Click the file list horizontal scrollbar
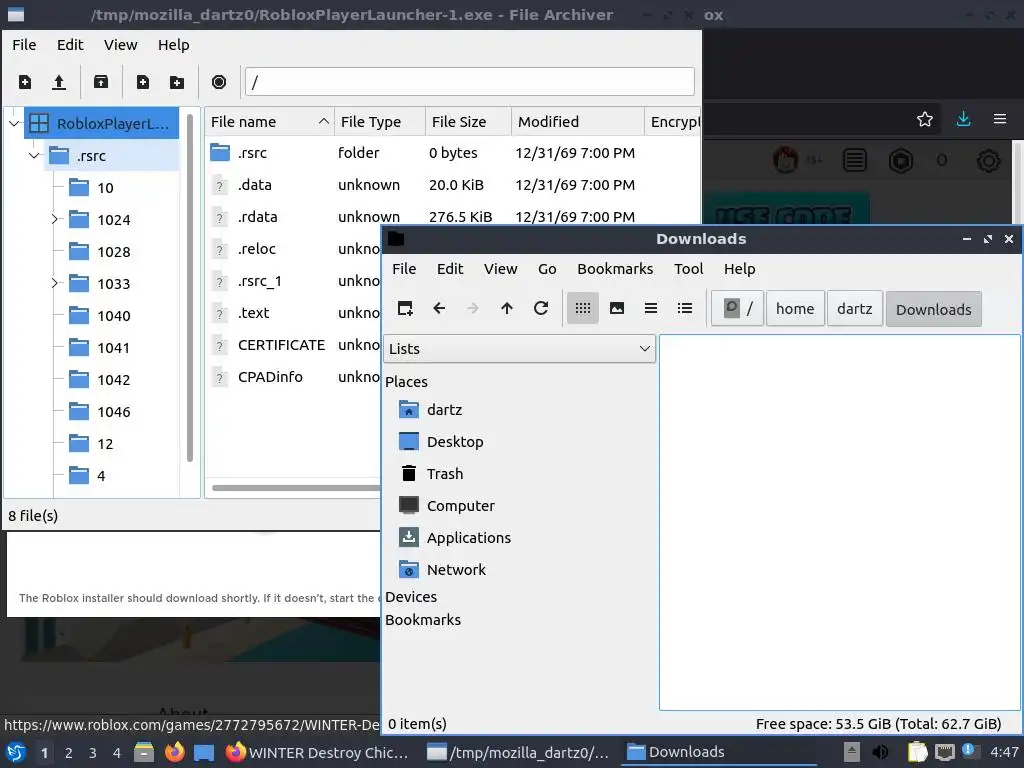The width and height of the screenshot is (1024, 768). click(x=296, y=488)
